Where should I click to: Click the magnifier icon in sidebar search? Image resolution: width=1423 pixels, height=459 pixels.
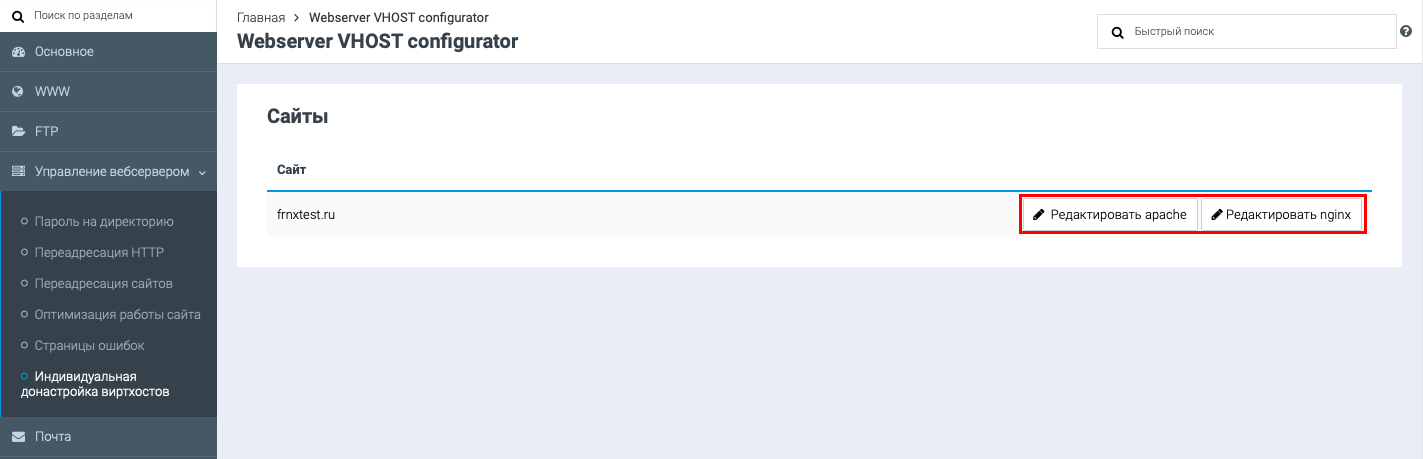click(x=17, y=17)
